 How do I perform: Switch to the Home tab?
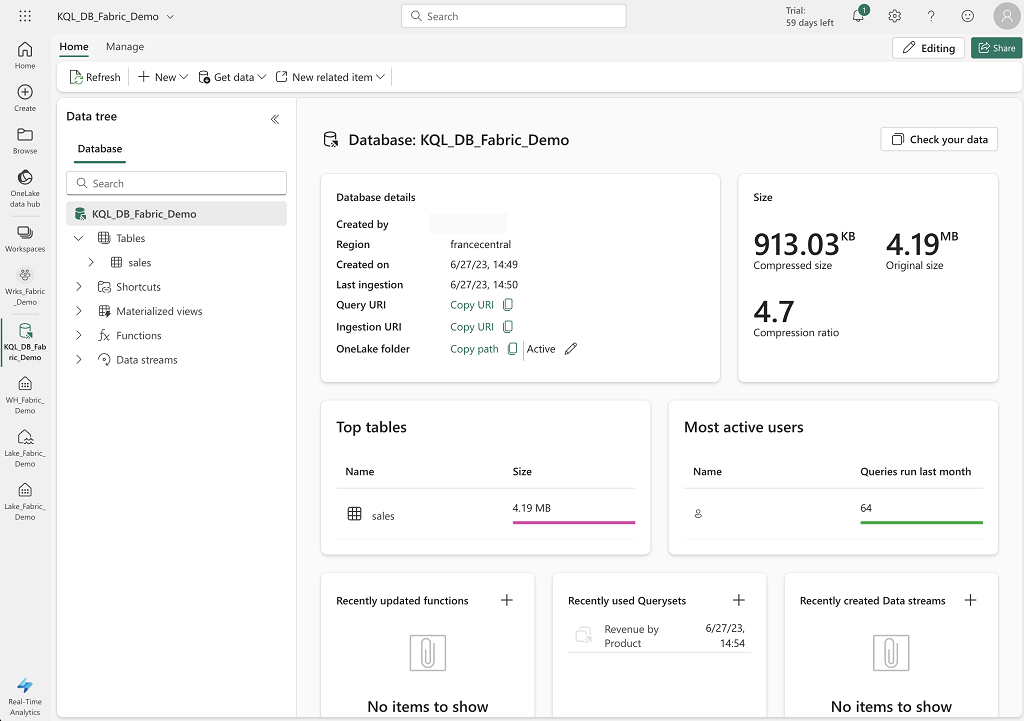pos(74,46)
